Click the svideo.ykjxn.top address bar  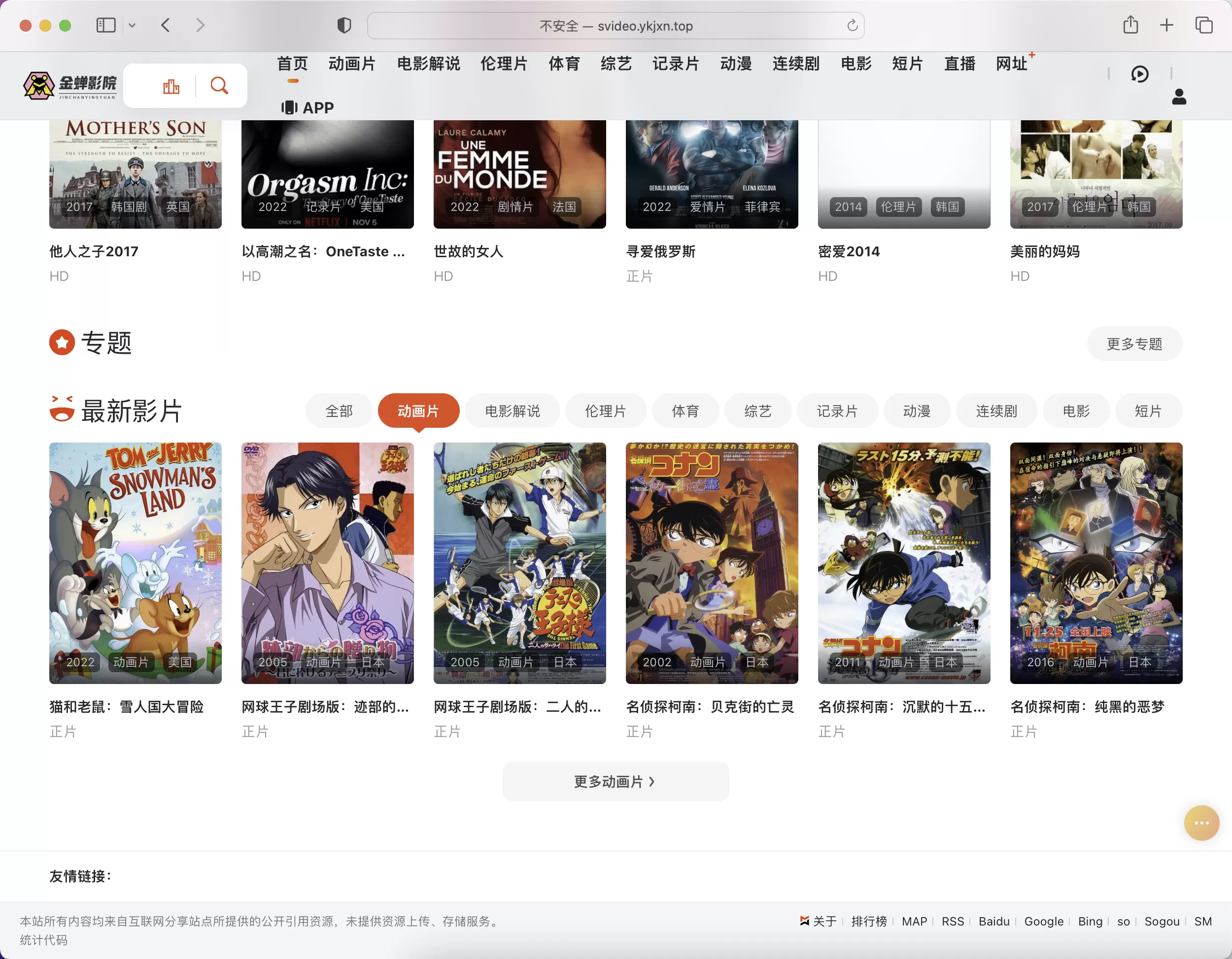pyautogui.click(x=616, y=26)
